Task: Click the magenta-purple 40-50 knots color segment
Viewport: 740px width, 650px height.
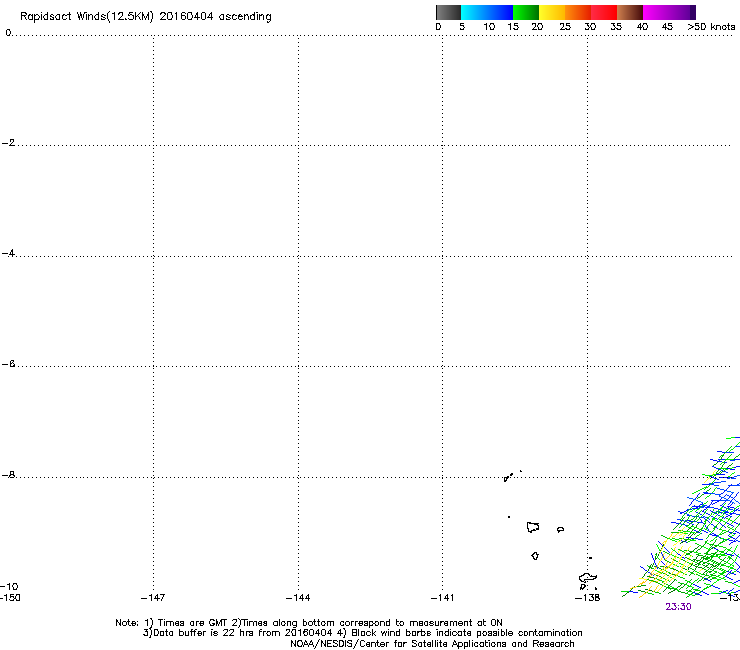Action: pyautogui.click(x=669, y=12)
